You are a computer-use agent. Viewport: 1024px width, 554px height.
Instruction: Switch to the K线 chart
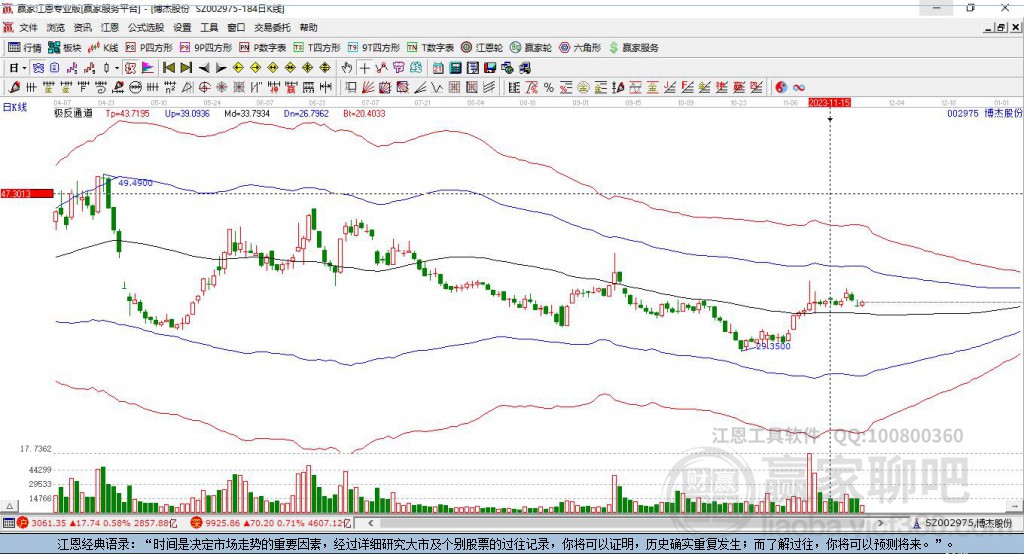click(x=103, y=48)
